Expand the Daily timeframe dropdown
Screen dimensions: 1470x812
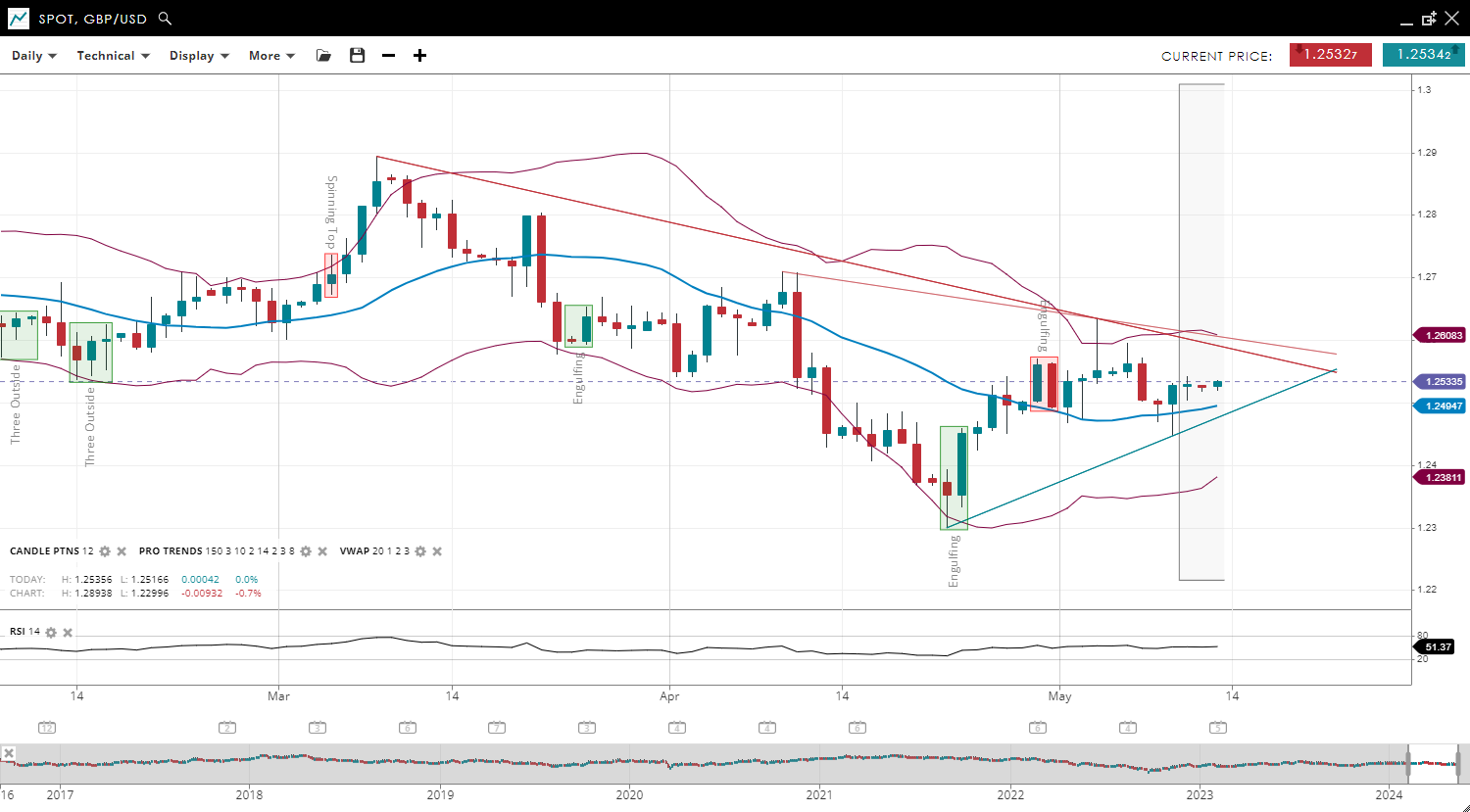coord(34,56)
